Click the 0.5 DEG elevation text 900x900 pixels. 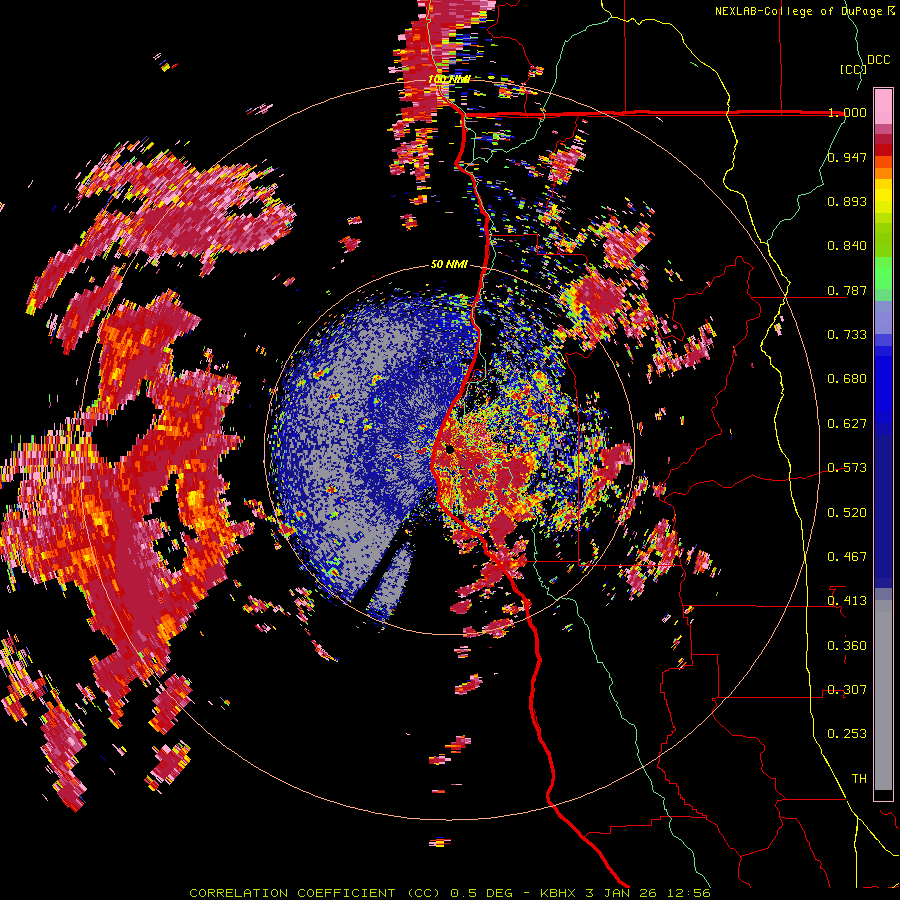[x=480, y=893]
